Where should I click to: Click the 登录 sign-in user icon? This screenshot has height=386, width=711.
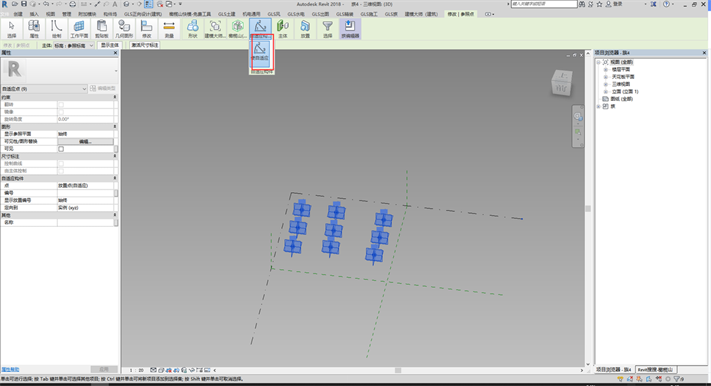(609, 4)
